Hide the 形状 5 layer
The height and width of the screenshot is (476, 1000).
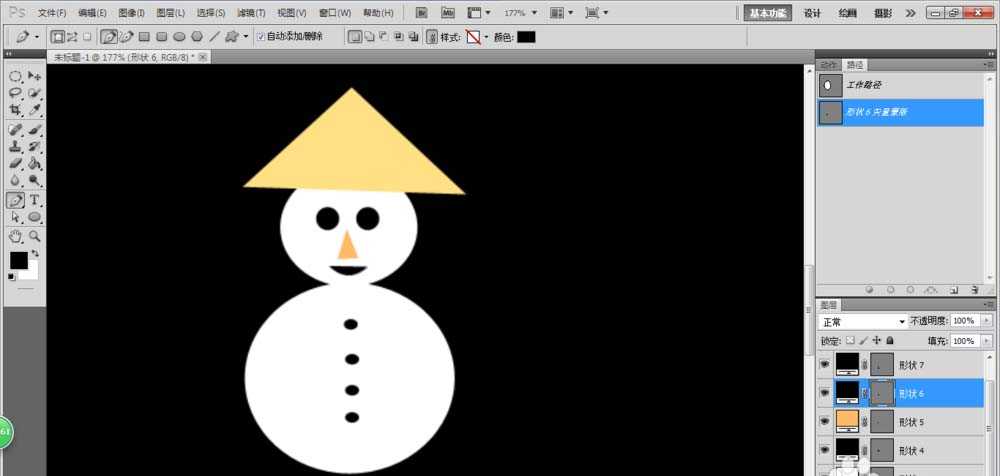point(825,421)
